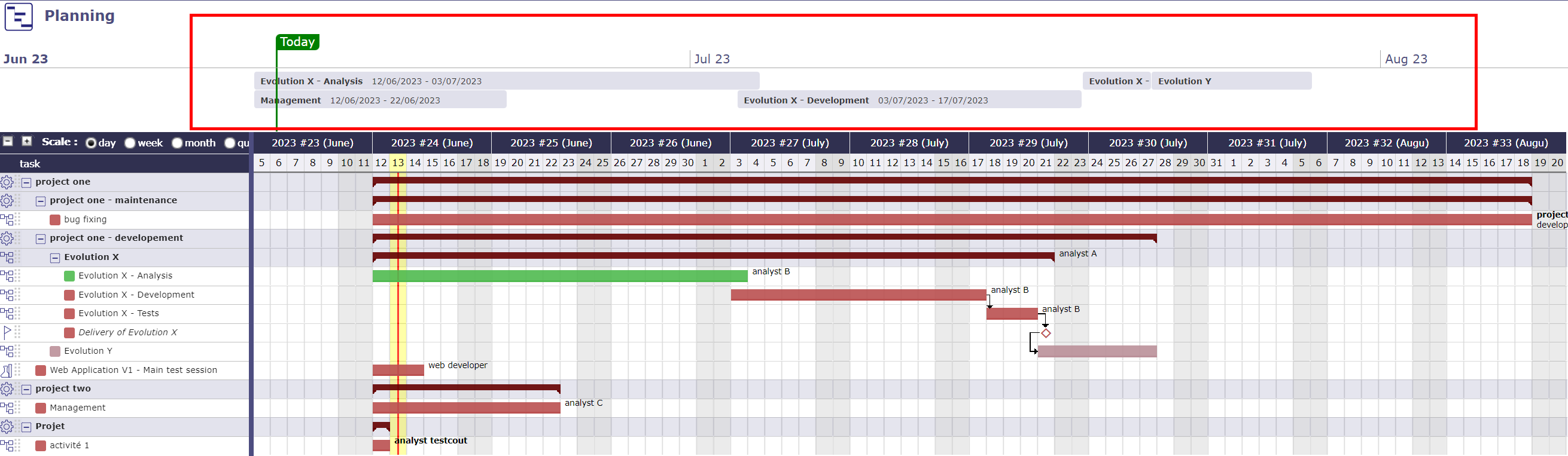This screenshot has width=1568, height=456.
Task: Click the task column header
Action: 30,164
